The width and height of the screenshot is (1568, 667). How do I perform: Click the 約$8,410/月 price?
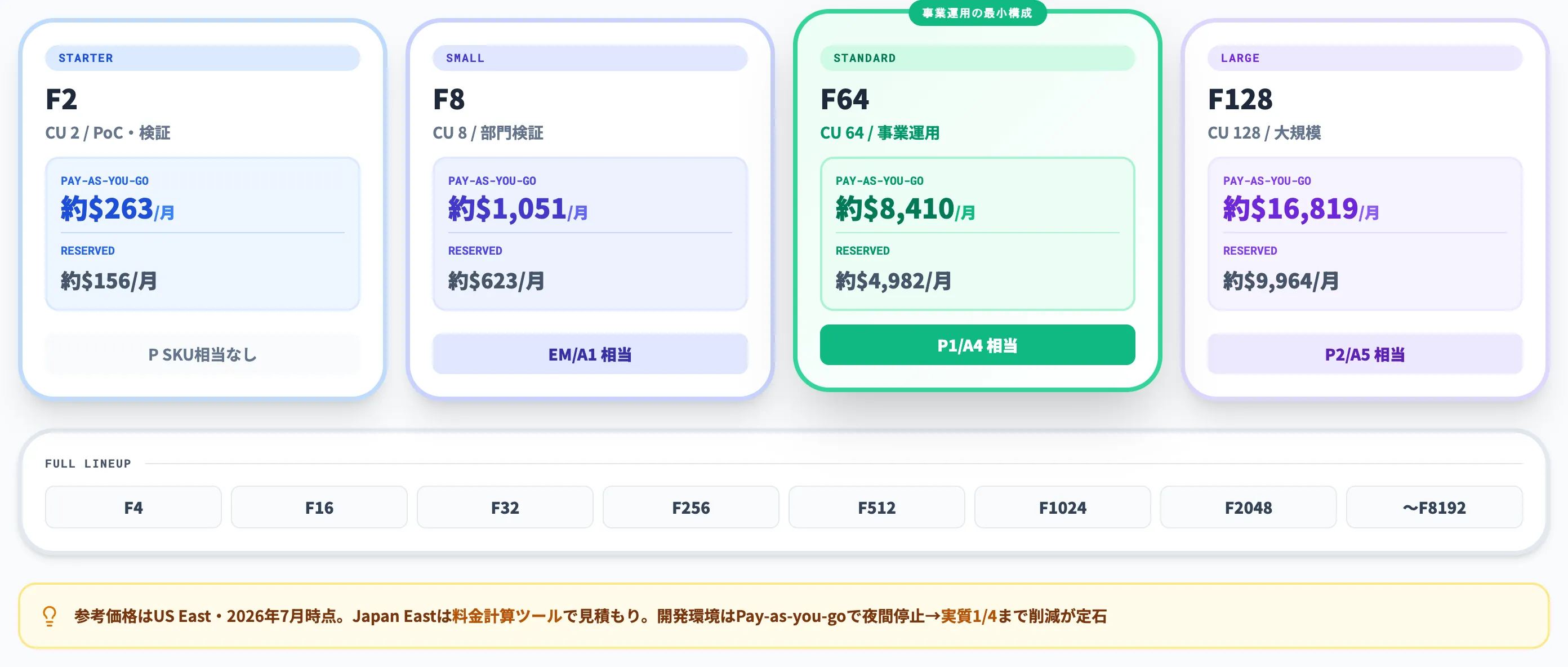905,209
